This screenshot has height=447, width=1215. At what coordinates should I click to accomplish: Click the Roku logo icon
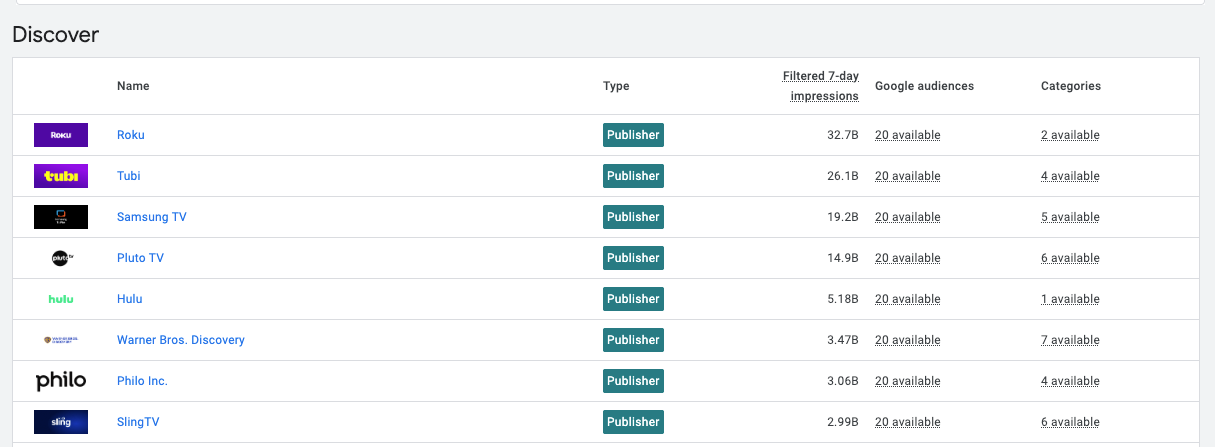tap(61, 135)
